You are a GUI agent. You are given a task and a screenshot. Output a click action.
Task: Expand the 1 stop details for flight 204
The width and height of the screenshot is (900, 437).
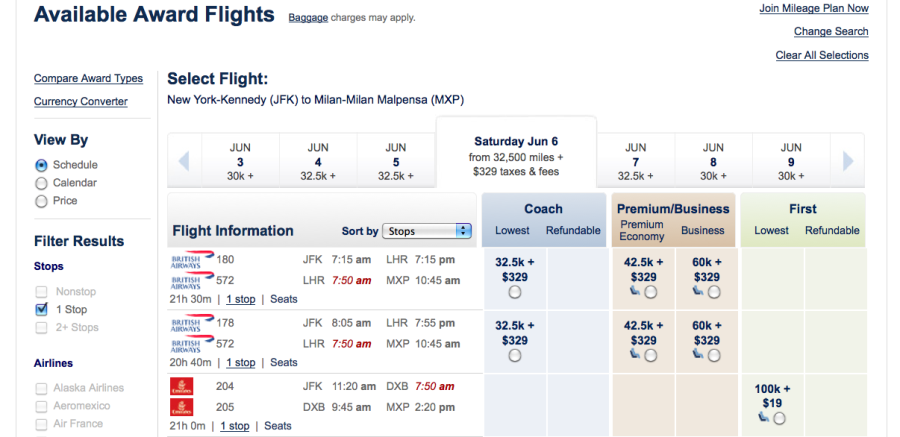(x=235, y=426)
